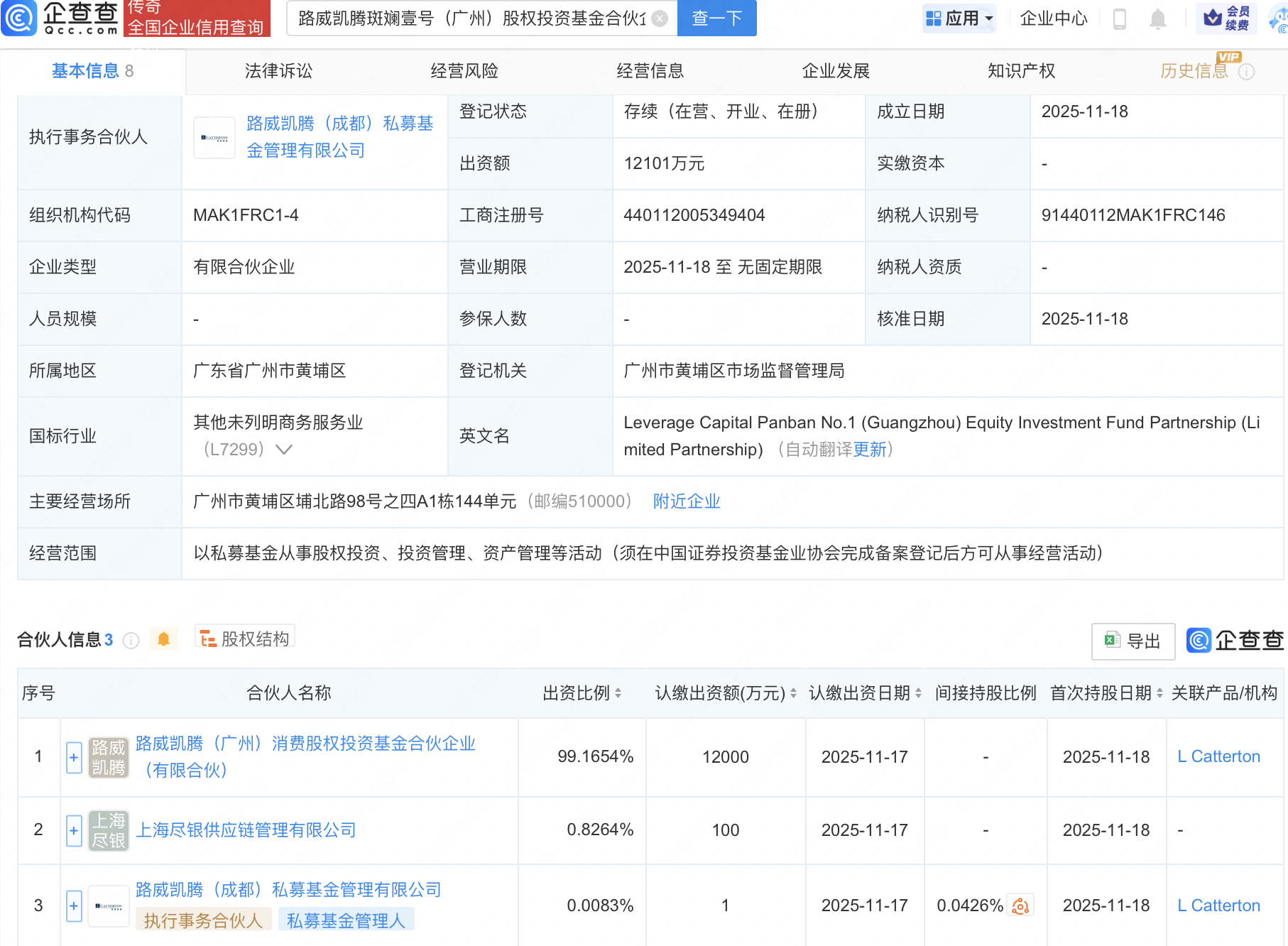Switch to the 法律诉讼 tab
Viewport: 1288px width, 946px height.
278,71
